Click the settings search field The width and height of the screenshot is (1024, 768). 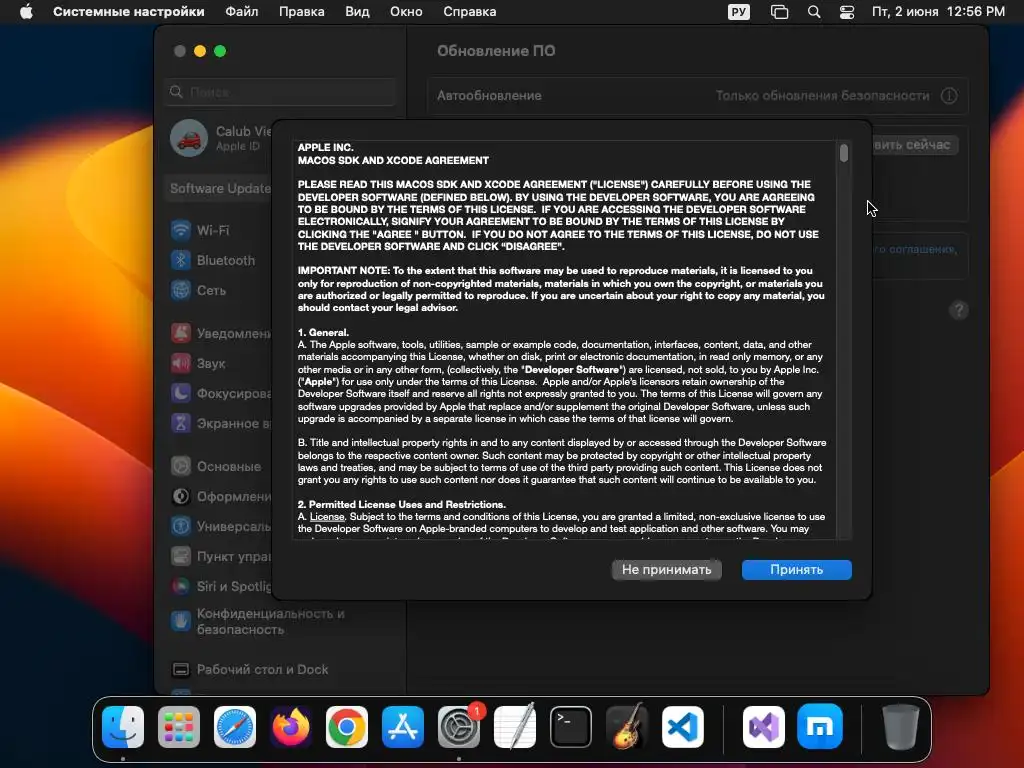pyautogui.click(x=281, y=92)
